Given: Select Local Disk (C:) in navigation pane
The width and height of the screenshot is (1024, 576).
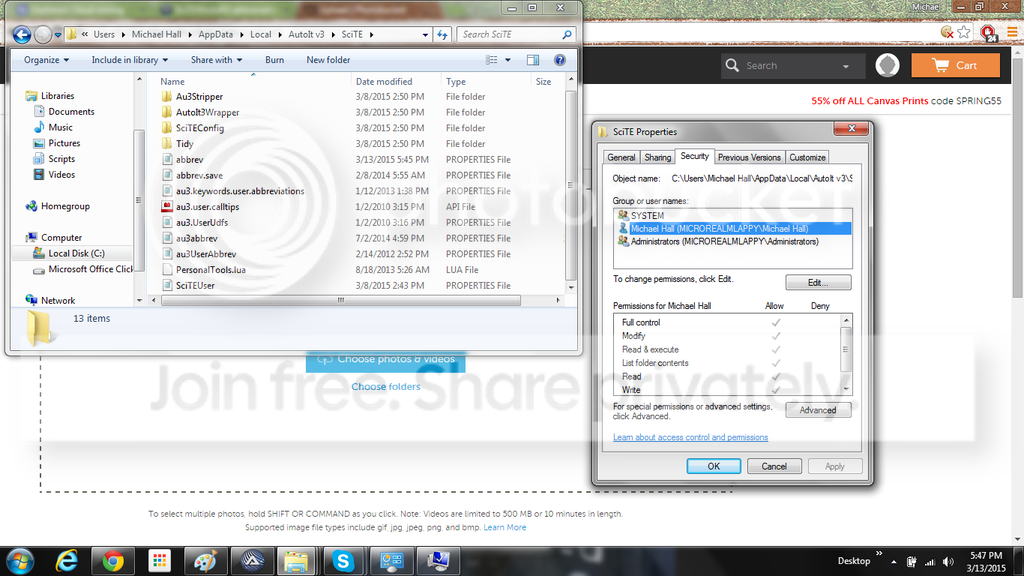Looking at the screenshot, I should (x=76, y=253).
